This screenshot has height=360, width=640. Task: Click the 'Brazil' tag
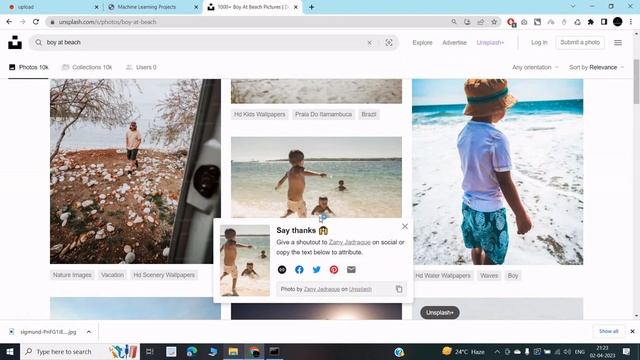pyautogui.click(x=369, y=114)
